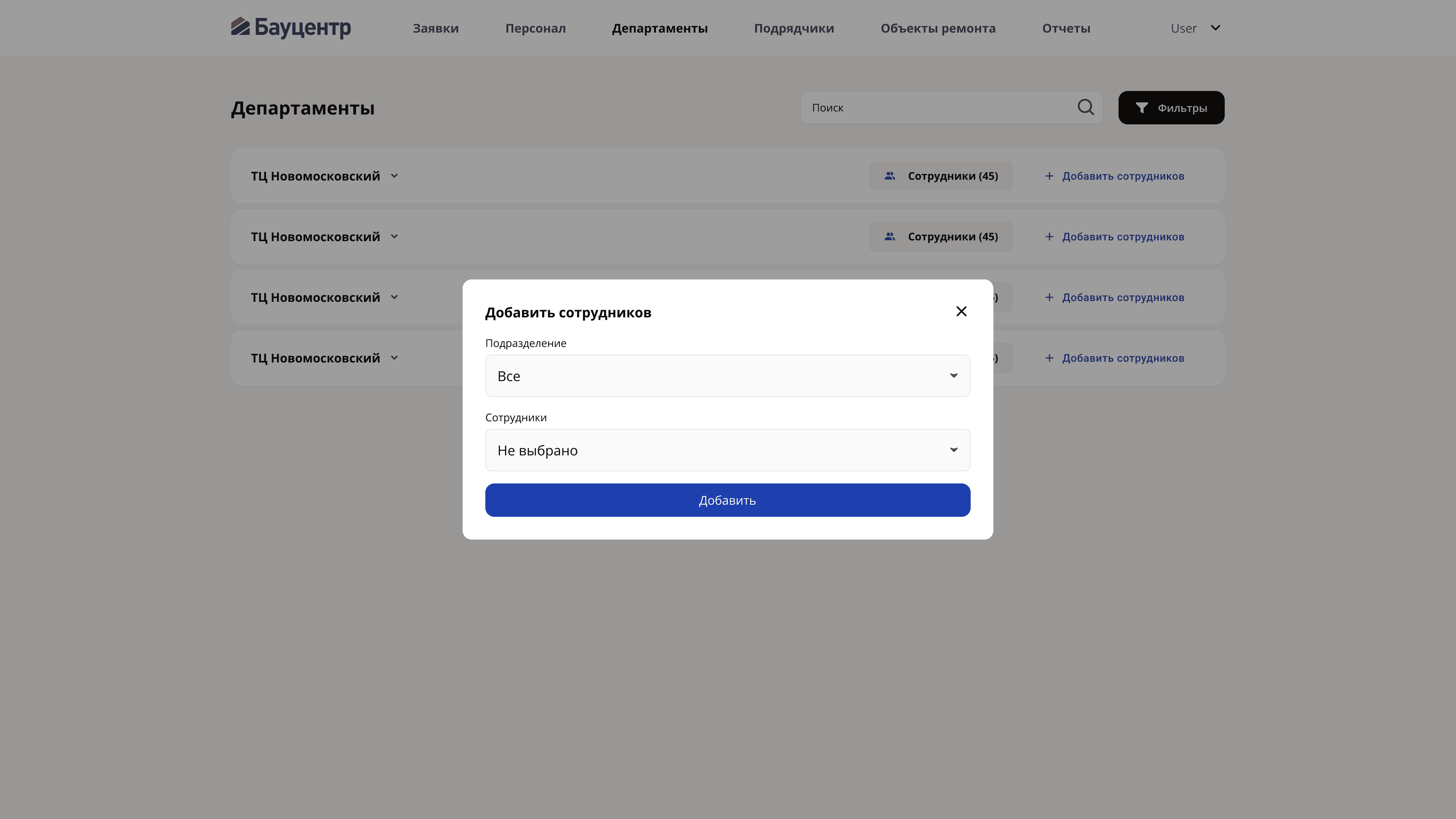Open the Фильтры button
This screenshot has width=1456, height=819.
click(1171, 107)
